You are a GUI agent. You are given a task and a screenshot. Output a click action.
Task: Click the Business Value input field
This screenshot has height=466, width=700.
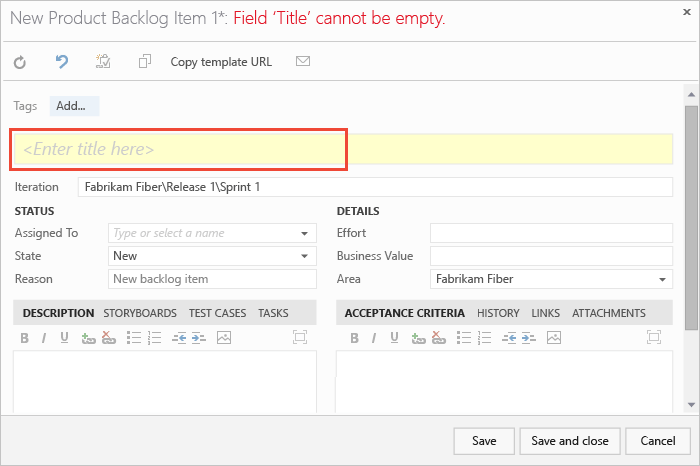click(551, 256)
